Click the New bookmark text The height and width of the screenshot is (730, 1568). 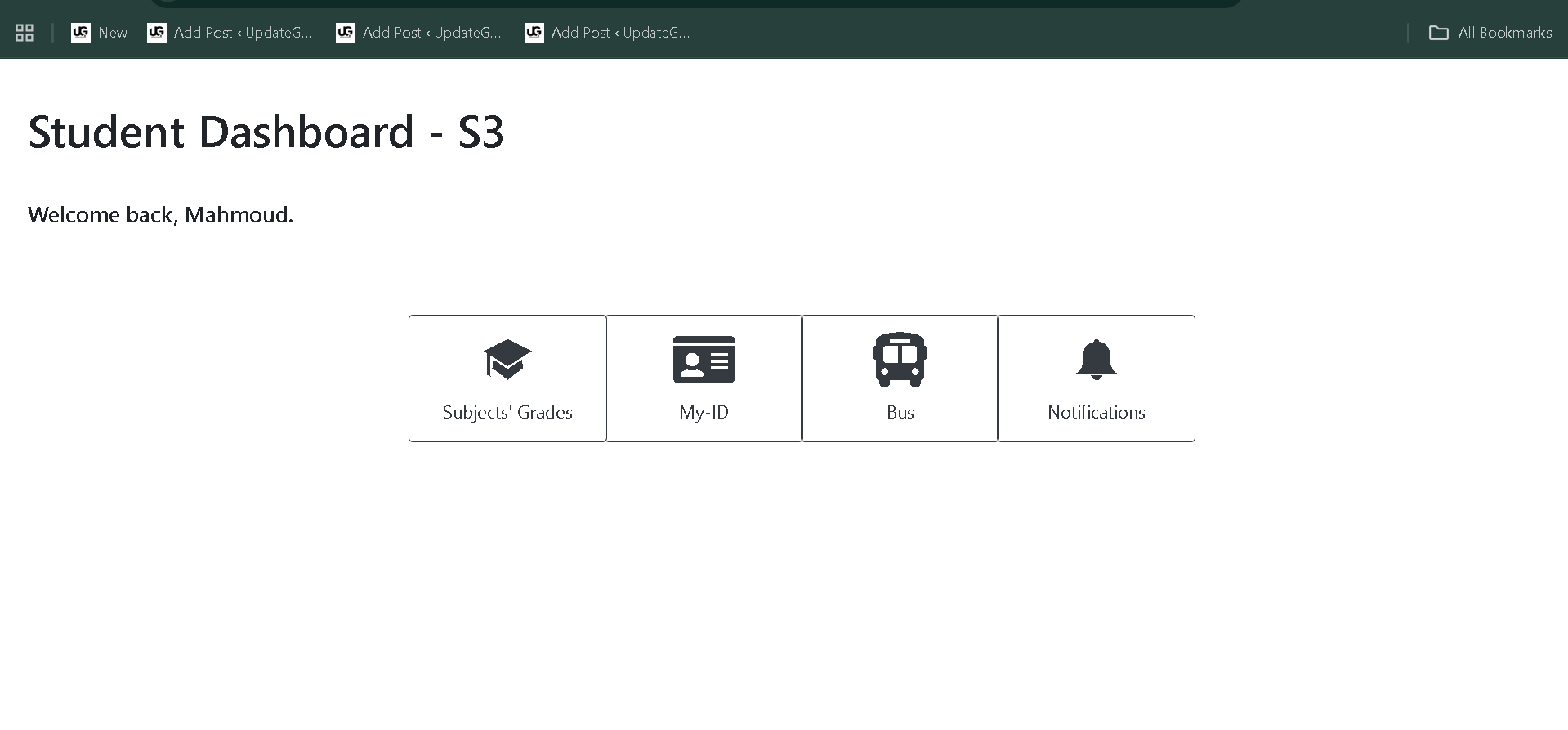coord(113,33)
